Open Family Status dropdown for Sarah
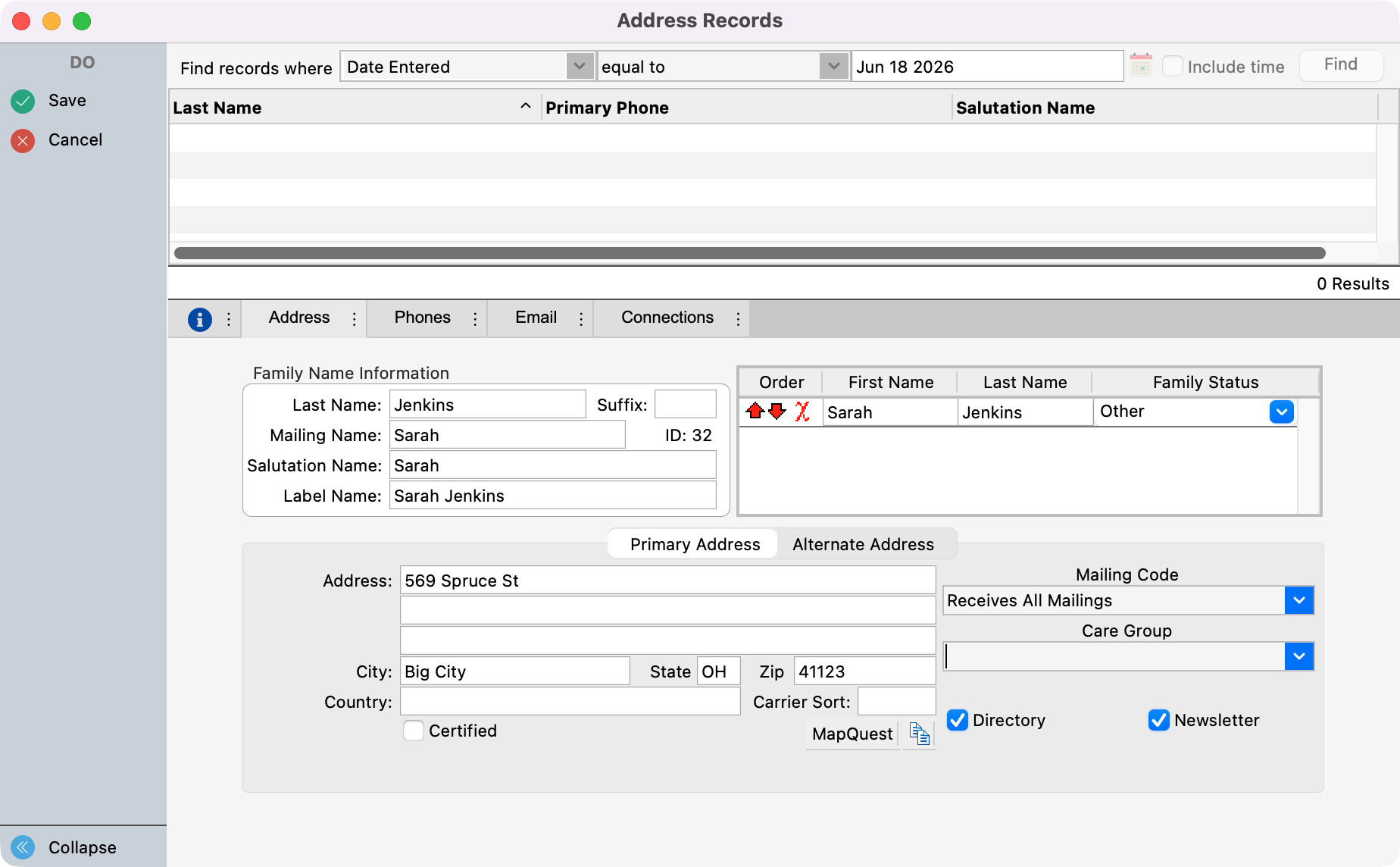1400x867 pixels. click(x=1282, y=412)
